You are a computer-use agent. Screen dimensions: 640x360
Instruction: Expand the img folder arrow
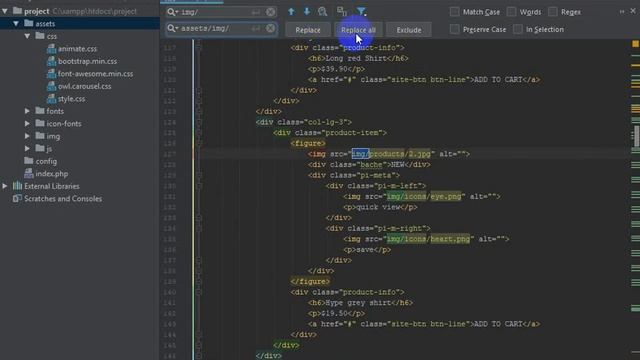tap(27, 136)
